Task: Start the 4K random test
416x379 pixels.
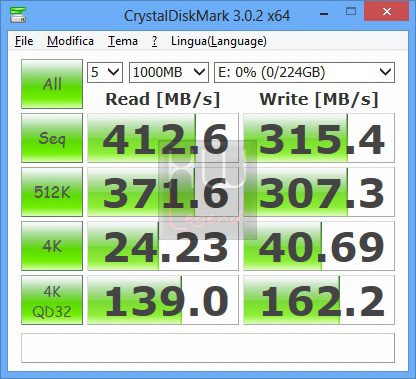Action: pos(52,246)
